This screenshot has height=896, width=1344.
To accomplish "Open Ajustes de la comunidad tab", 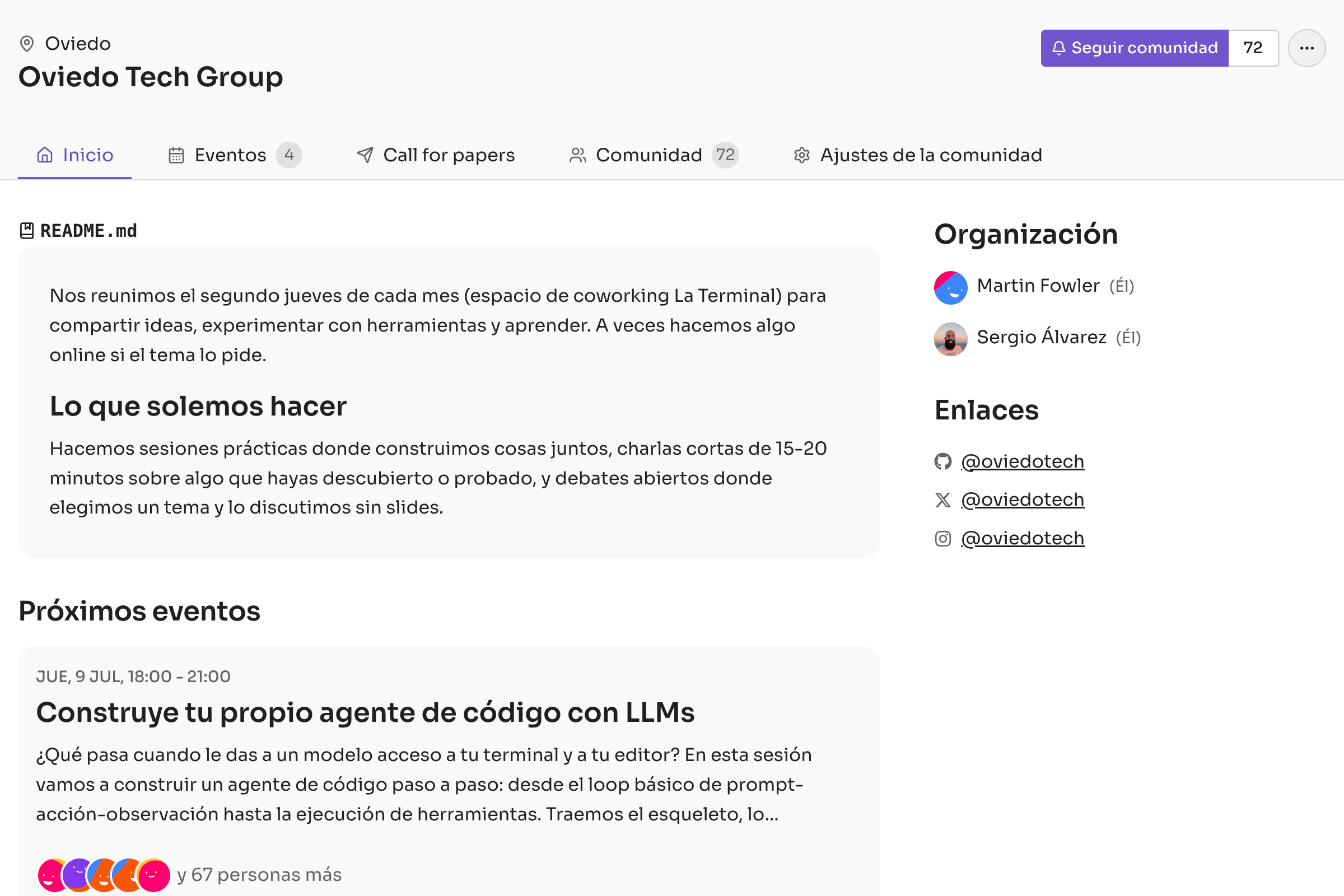I will 918,156.
